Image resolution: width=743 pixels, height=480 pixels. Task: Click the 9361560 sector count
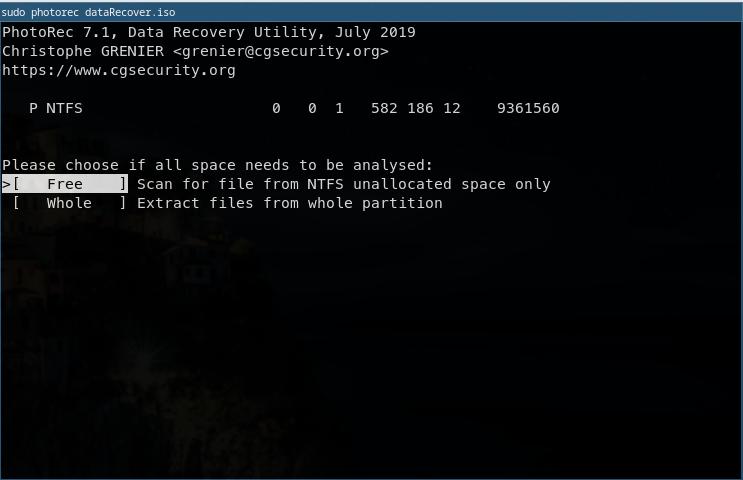pos(528,108)
